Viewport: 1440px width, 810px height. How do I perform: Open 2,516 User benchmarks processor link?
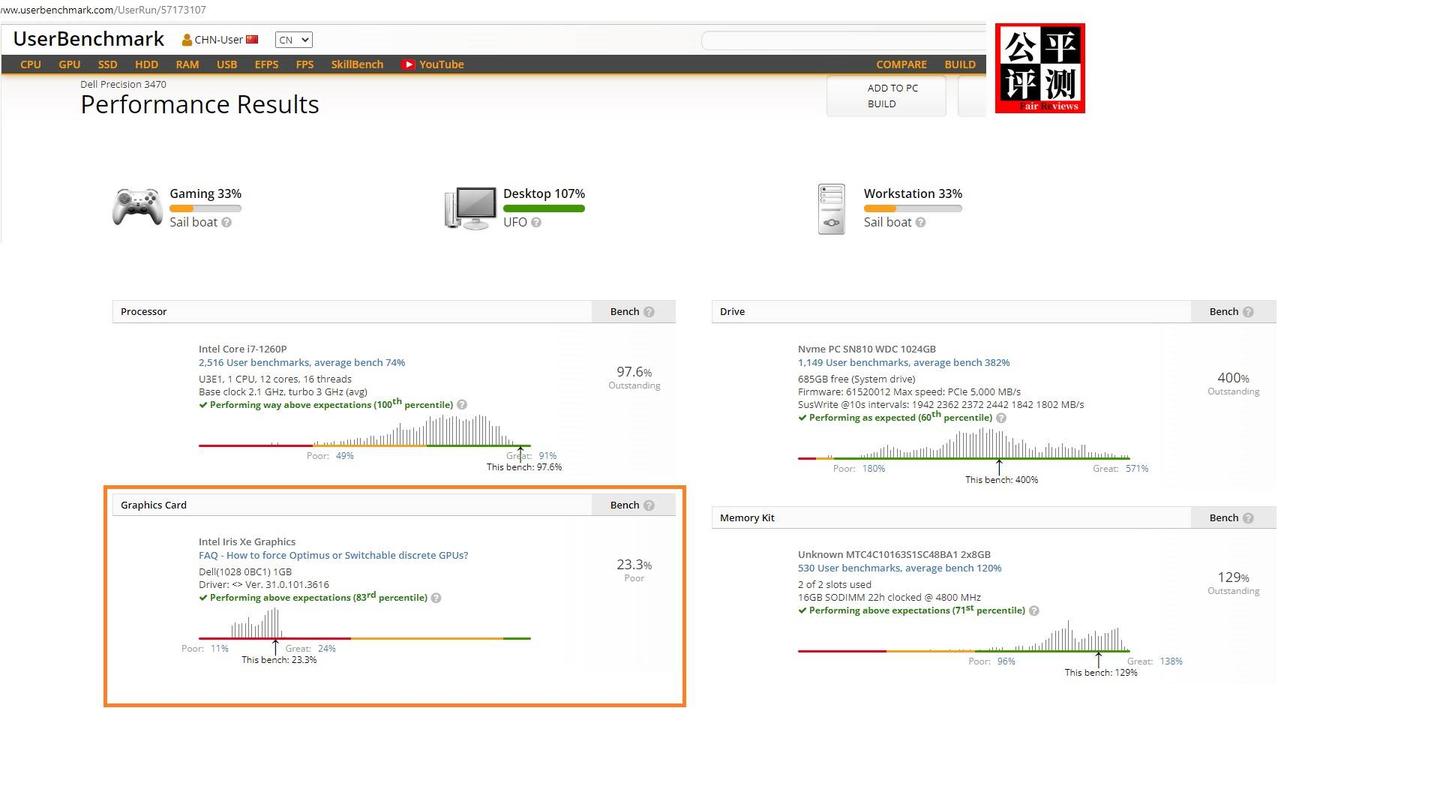tap(302, 363)
